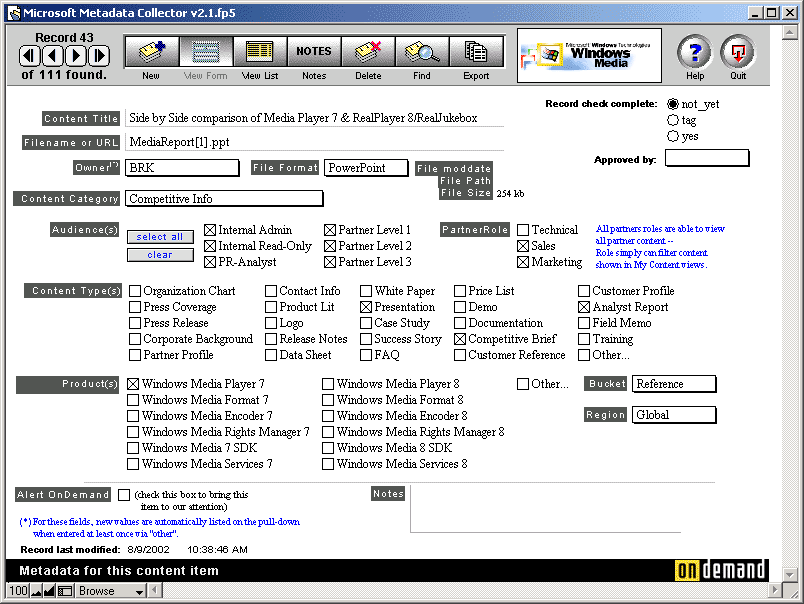The image size is (804, 604).
Task: Create a New record
Action: (x=151, y=51)
